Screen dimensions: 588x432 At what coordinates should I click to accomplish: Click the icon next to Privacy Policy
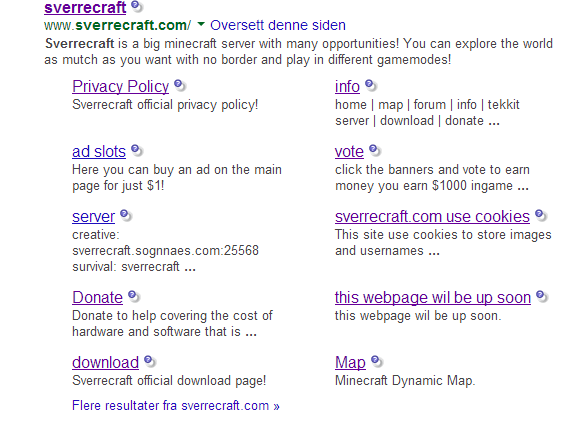coord(180,86)
